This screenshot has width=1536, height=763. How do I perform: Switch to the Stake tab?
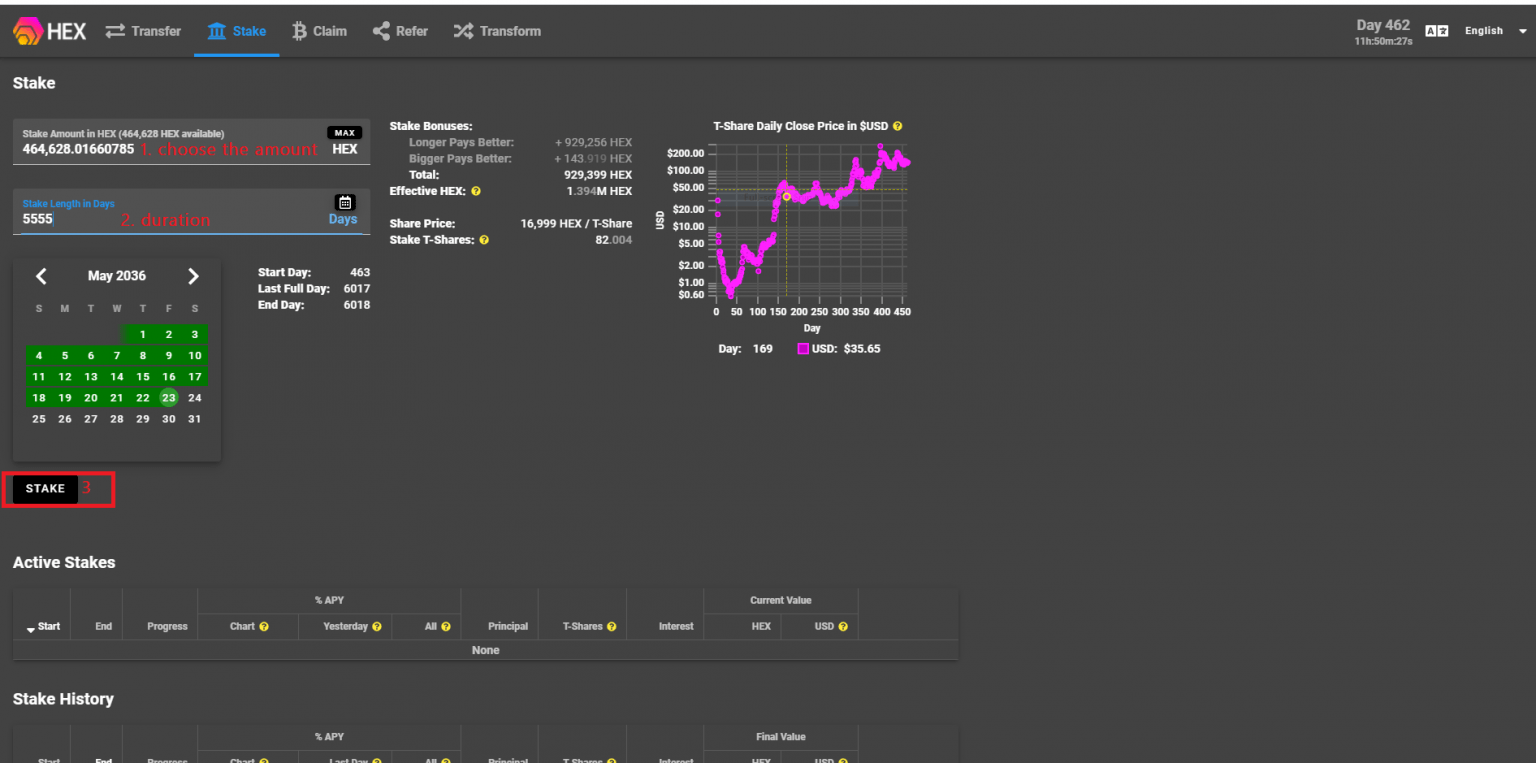pyautogui.click(x=236, y=31)
